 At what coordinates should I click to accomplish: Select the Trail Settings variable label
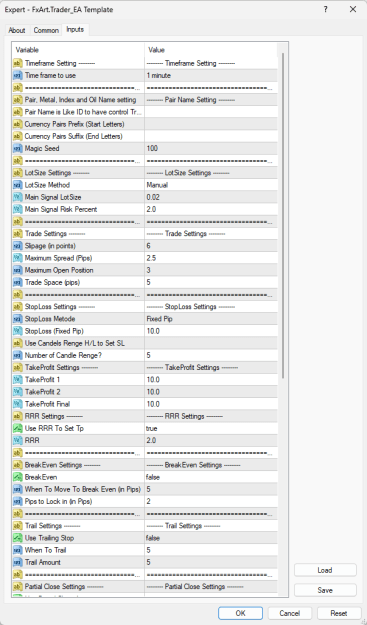[x=52, y=526]
